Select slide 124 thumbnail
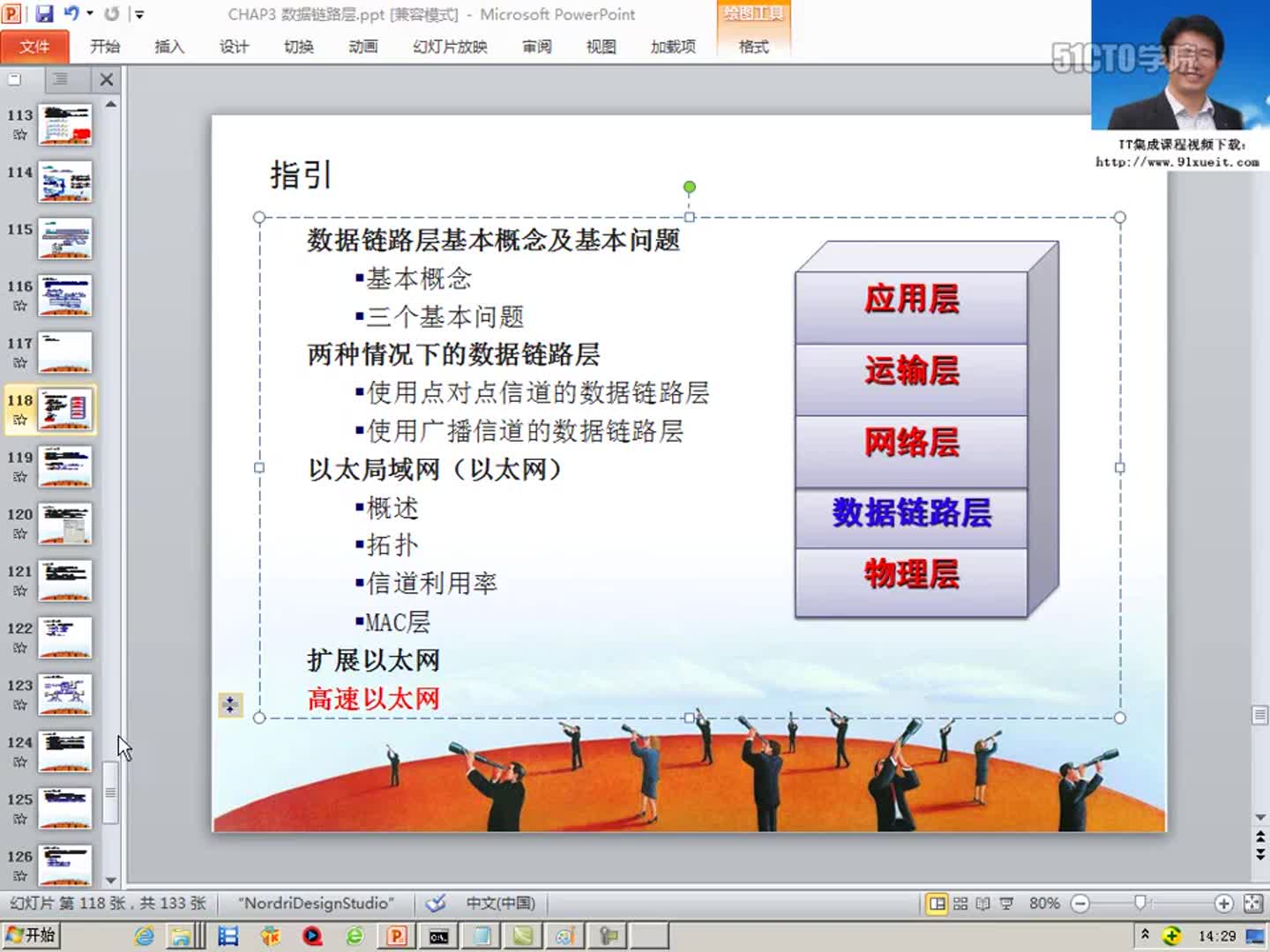 click(x=65, y=752)
